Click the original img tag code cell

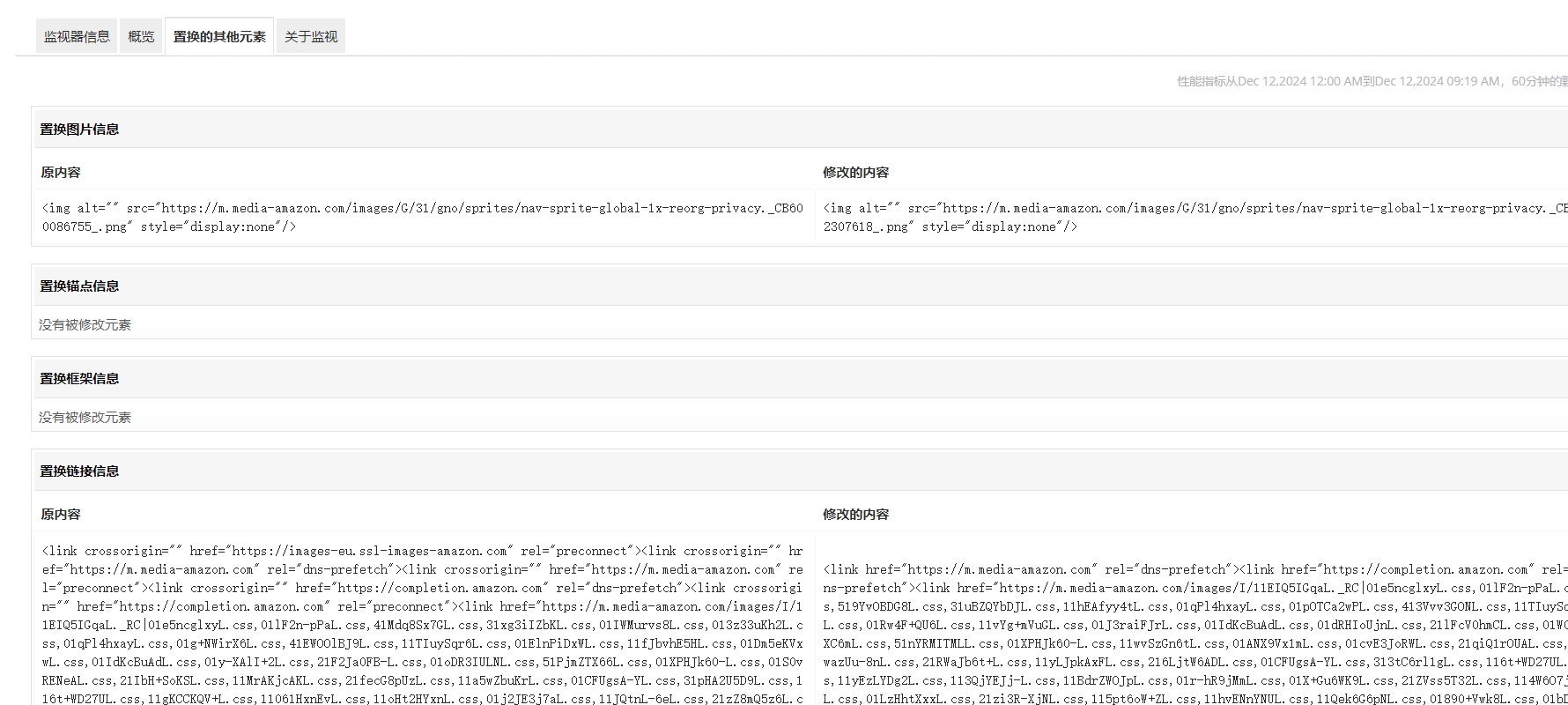tap(423, 217)
